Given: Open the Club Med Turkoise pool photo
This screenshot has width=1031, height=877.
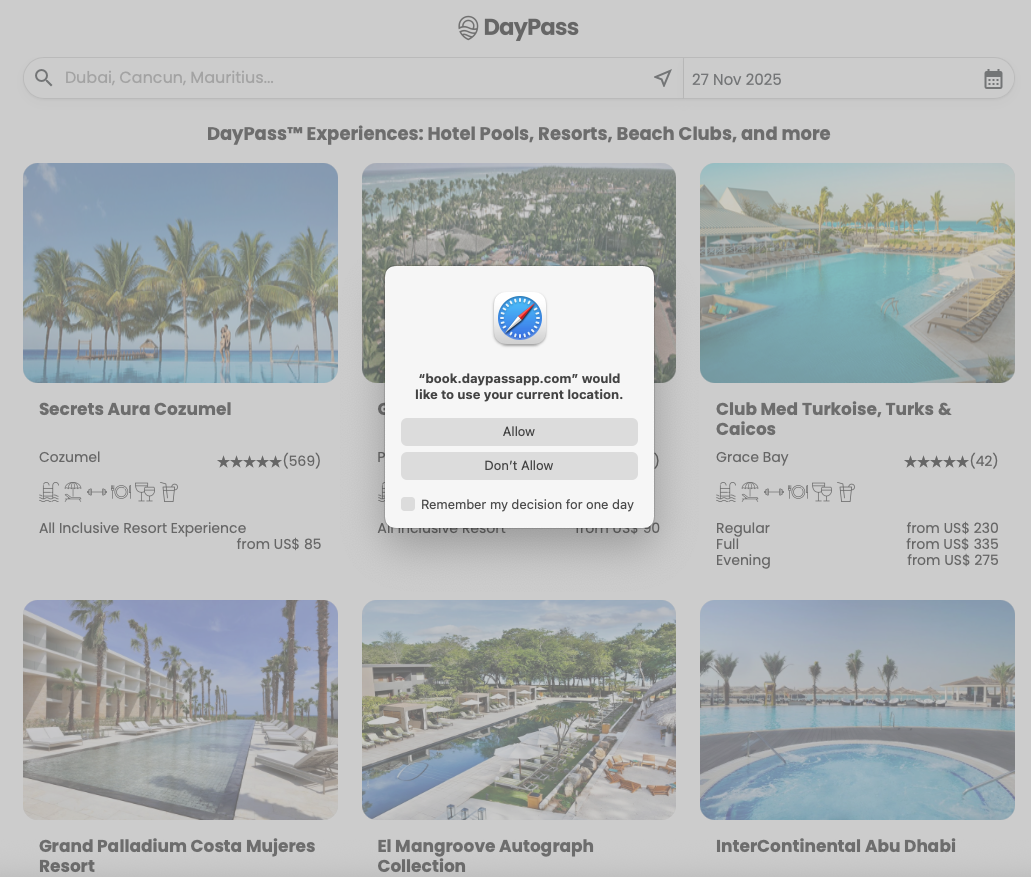Looking at the screenshot, I should [x=857, y=273].
